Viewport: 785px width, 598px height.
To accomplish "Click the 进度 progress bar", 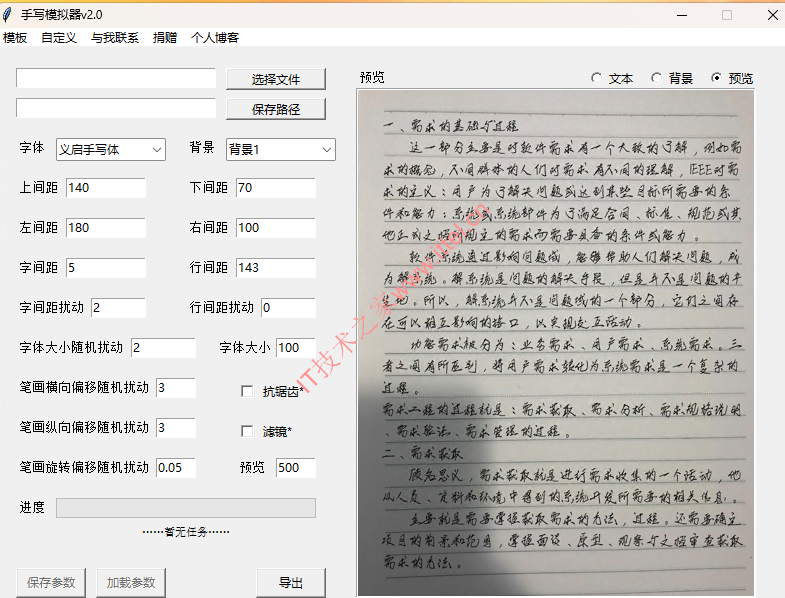I will tap(186, 508).
